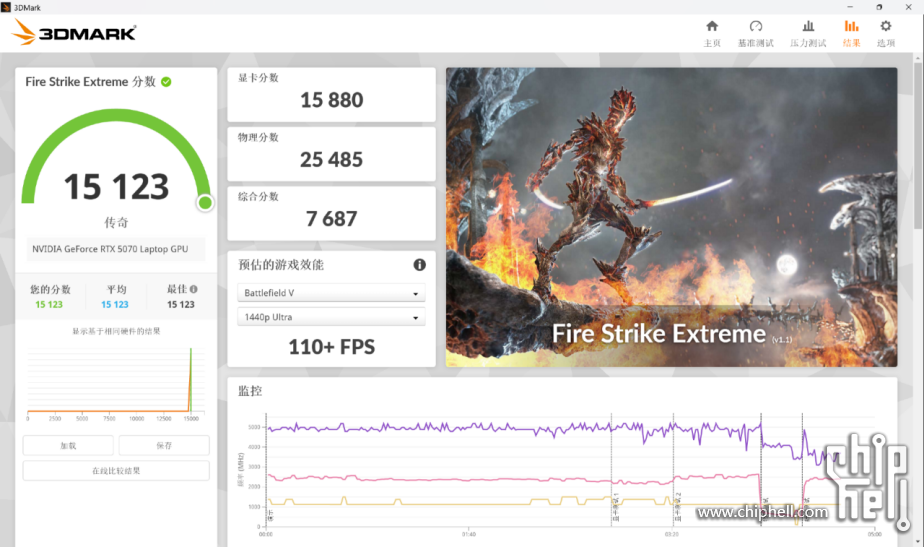Open the Options (选项) gear icon
The height and width of the screenshot is (547, 924).
tap(886, 27)
